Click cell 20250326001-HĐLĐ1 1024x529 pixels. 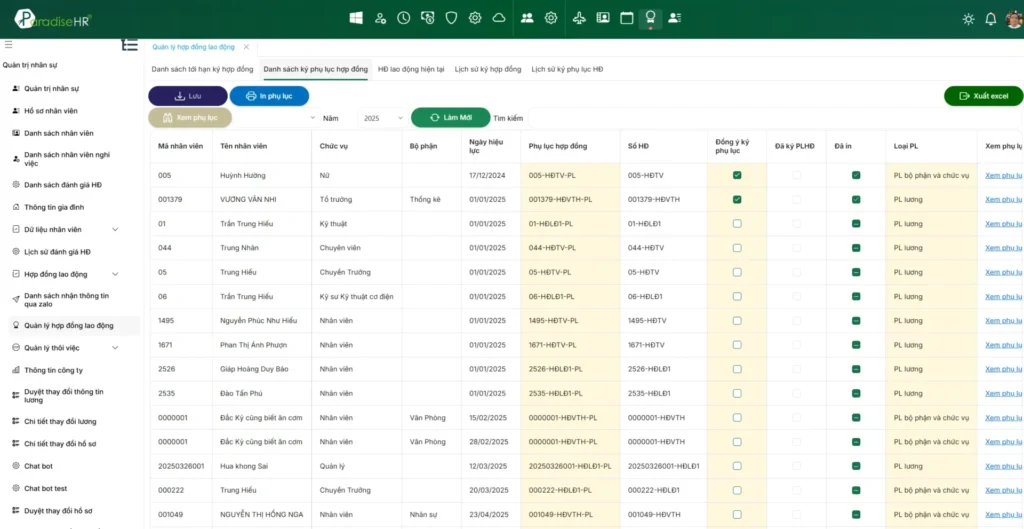point(664,466)
